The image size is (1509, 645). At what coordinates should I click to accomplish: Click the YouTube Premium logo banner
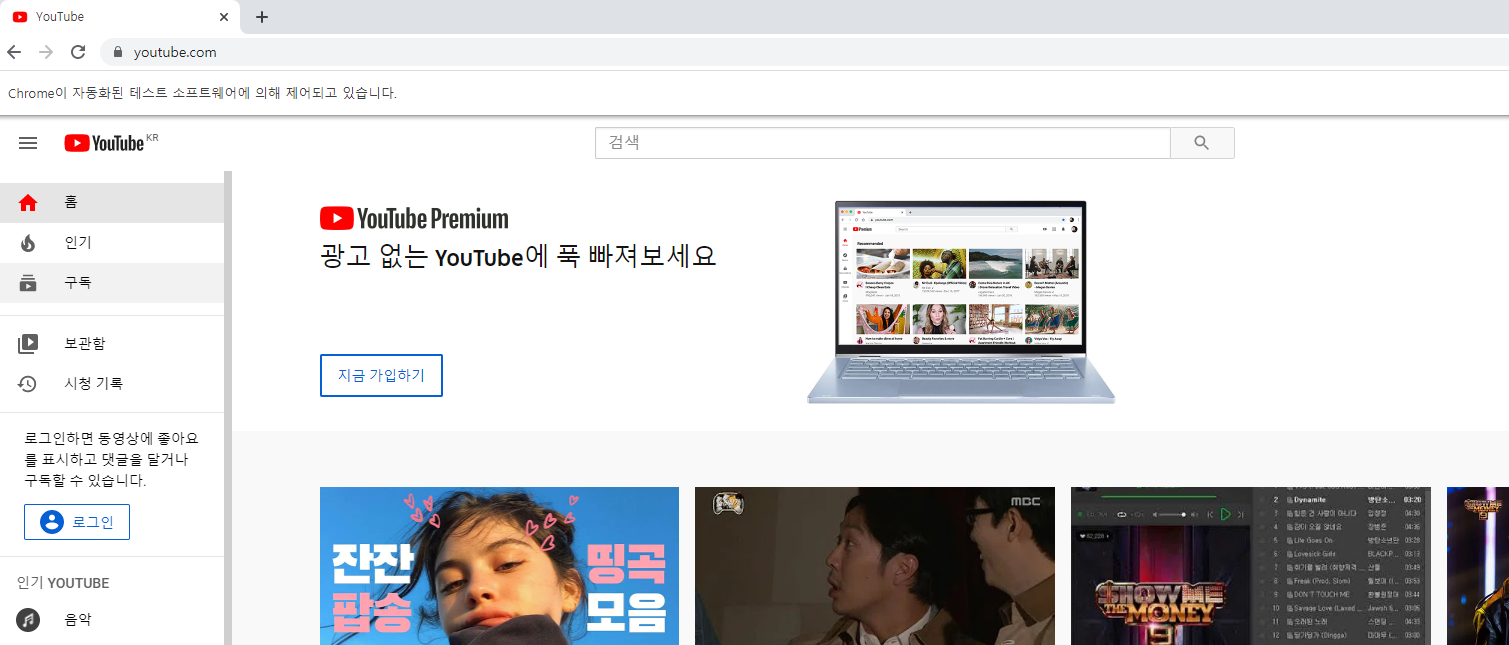click(x=414, y=218)
